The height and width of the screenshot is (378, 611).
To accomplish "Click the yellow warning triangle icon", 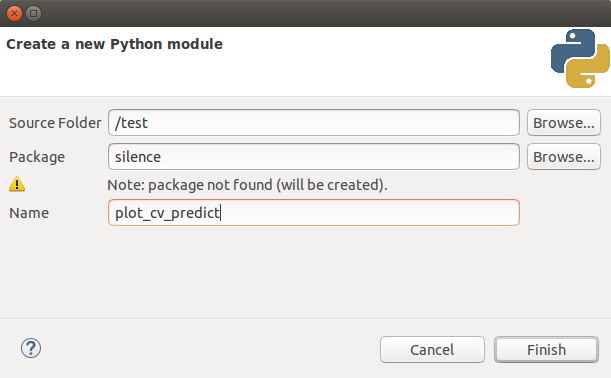I will [x=17, y=184].
